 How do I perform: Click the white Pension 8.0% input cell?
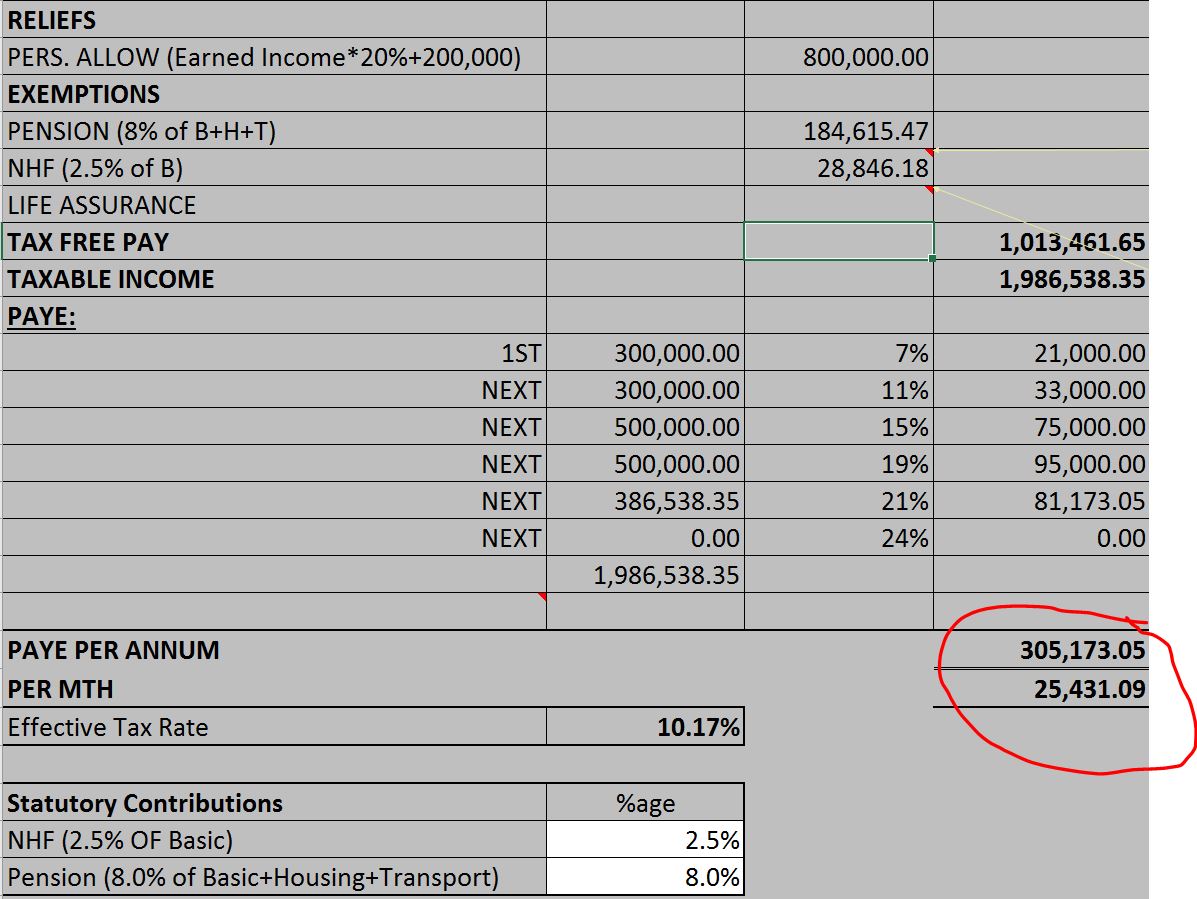[645, 877]
